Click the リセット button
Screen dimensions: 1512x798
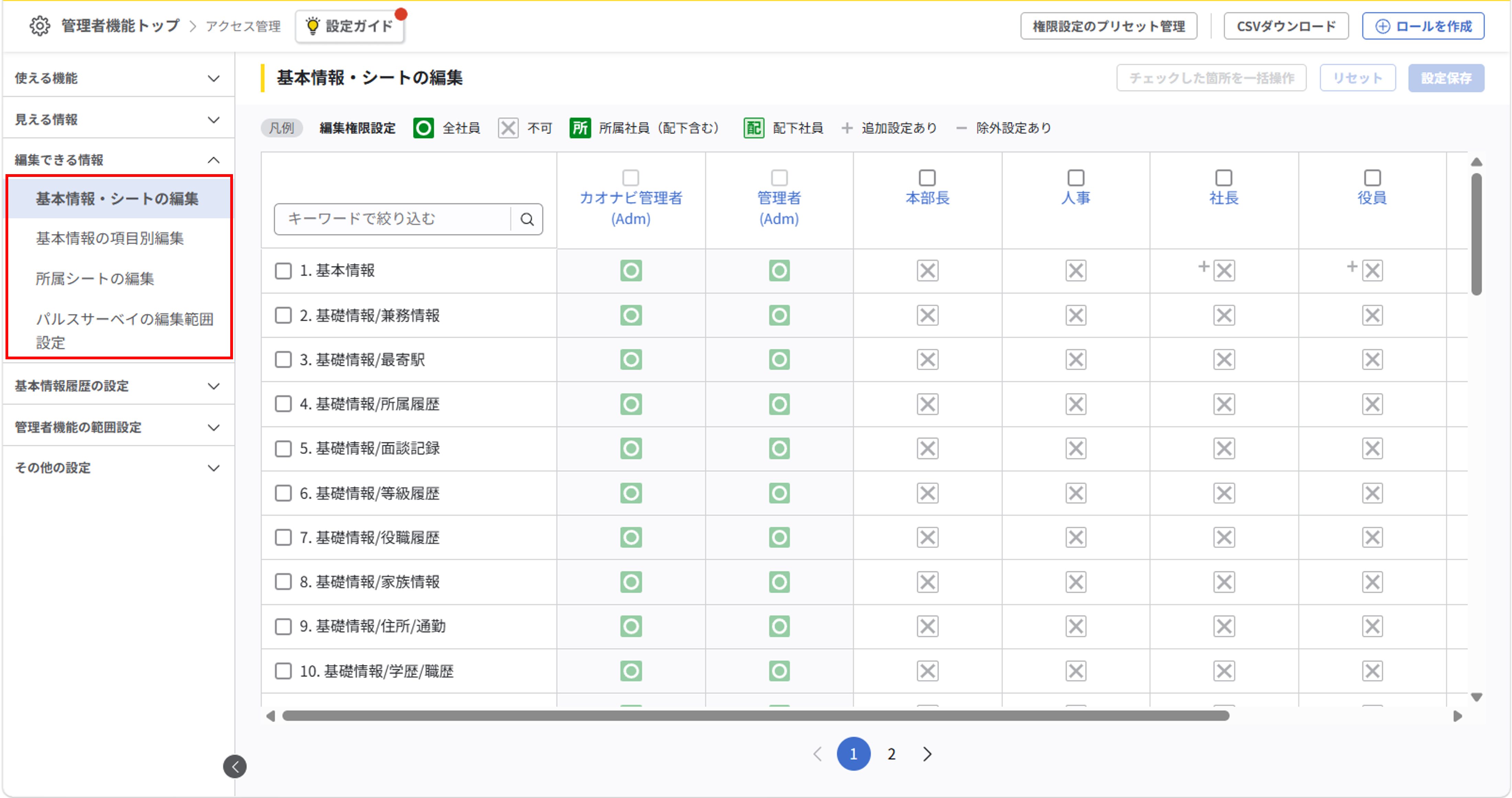click(x=1358, y=78)
